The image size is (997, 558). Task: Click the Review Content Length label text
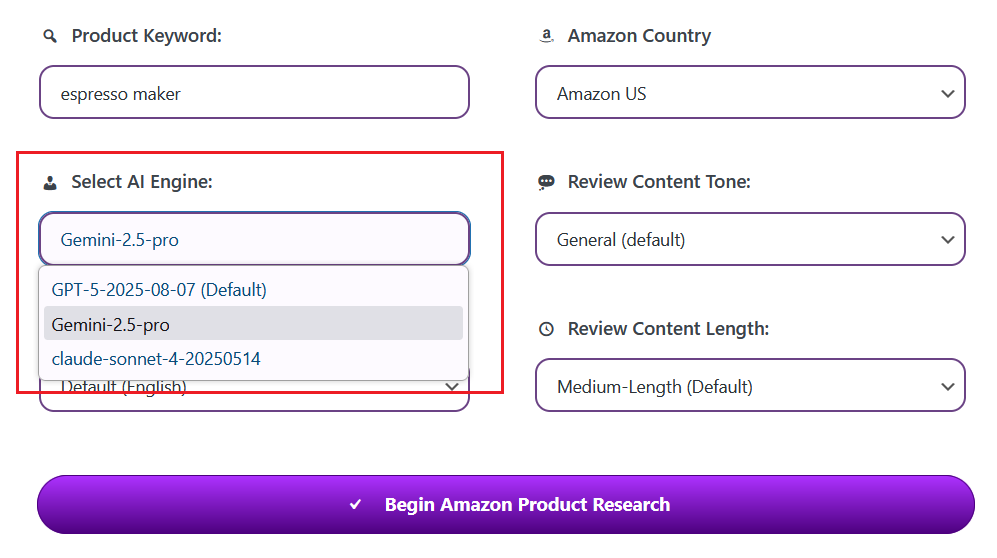point(668,329)
